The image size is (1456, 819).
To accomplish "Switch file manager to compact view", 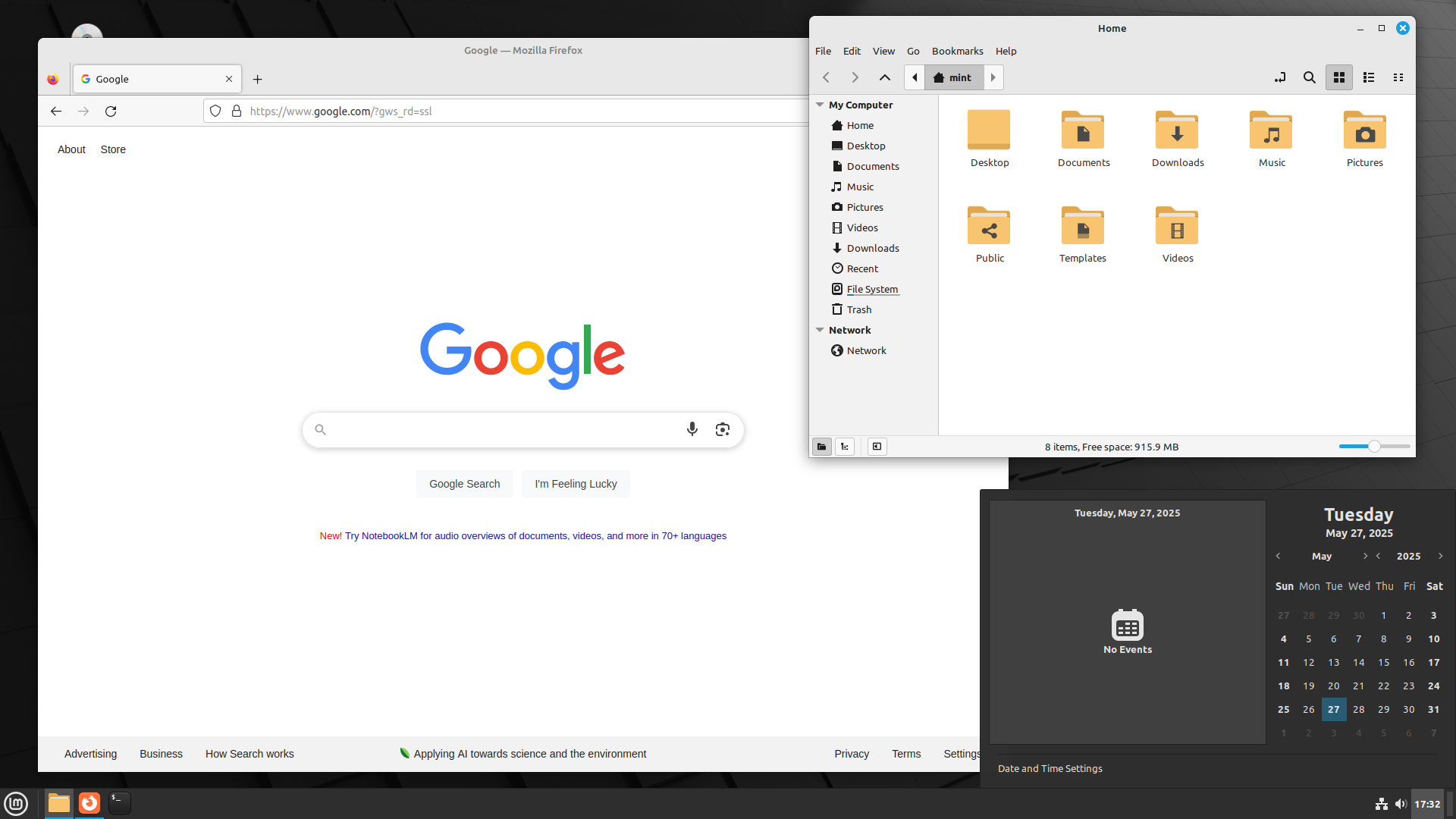I will (x=1398, y=77).
